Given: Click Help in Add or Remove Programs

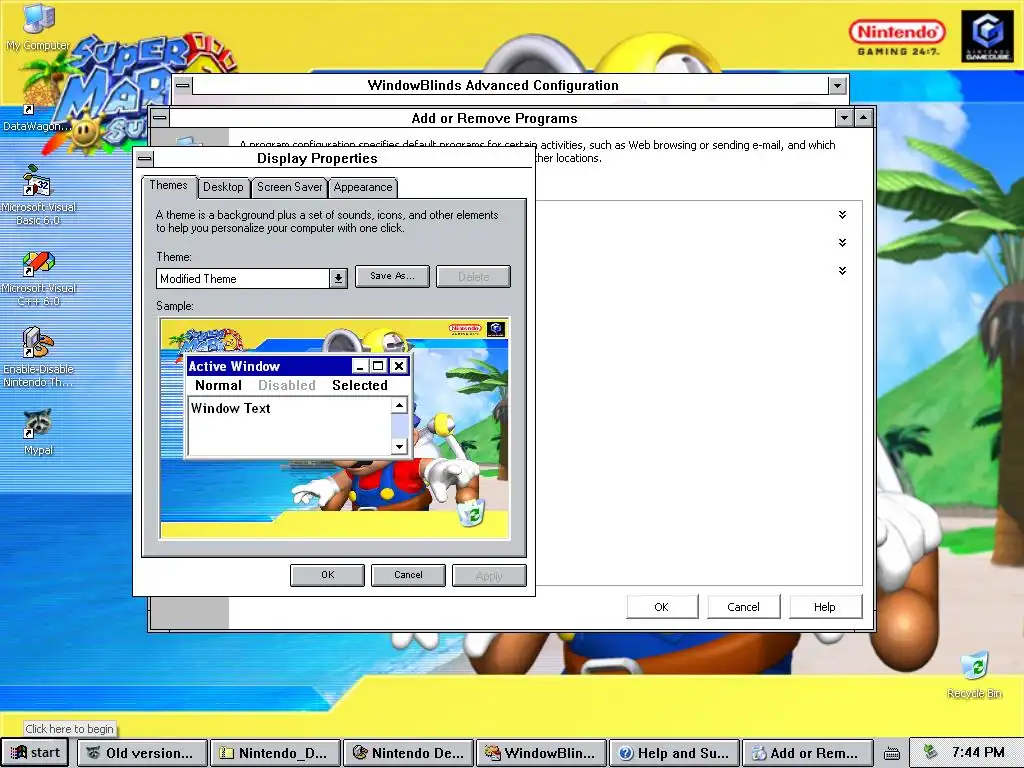Looking at the screenshot, I should [x=825, y=607].
